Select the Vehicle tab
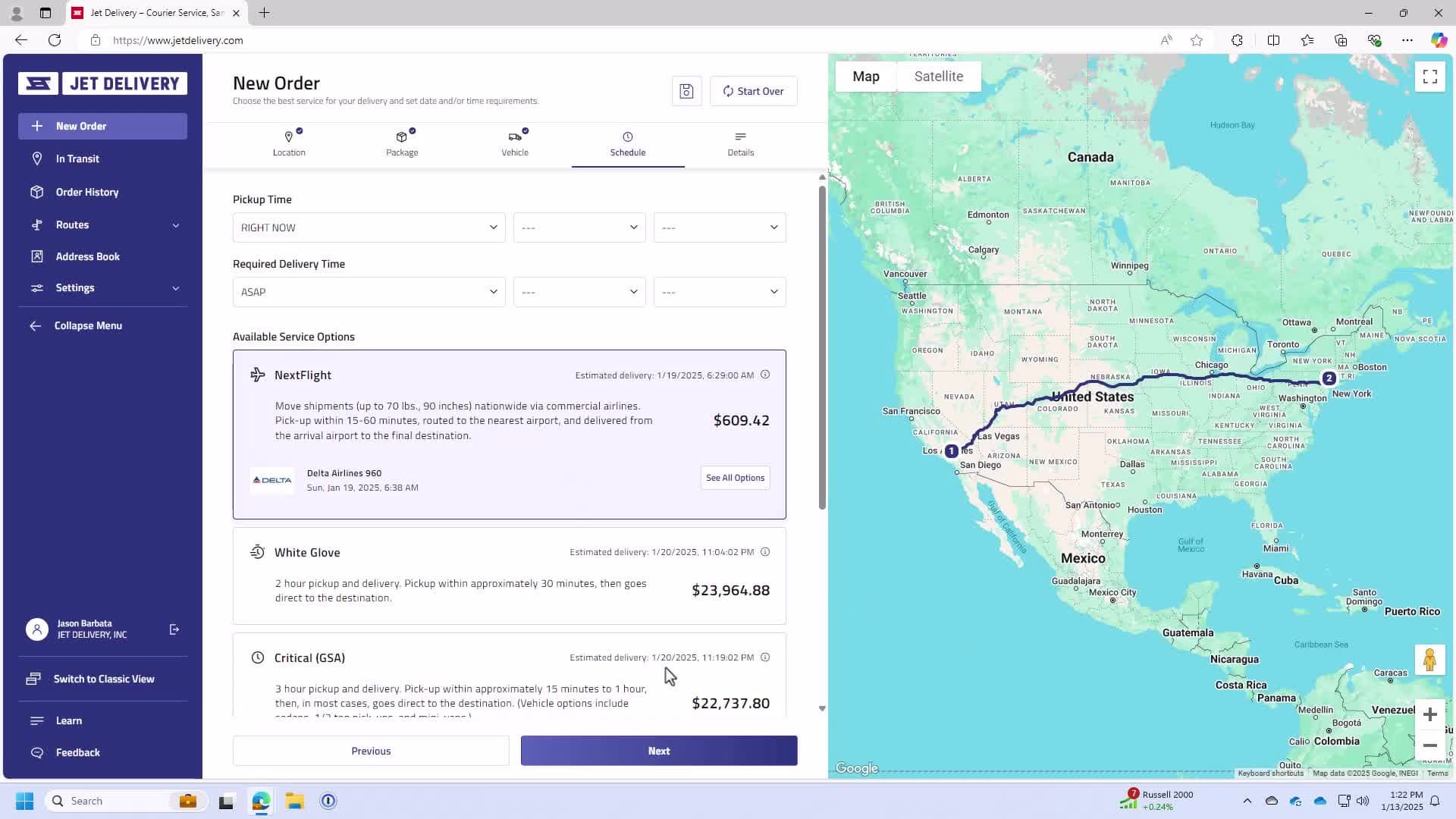The image size is (1456, 819). 515,143
